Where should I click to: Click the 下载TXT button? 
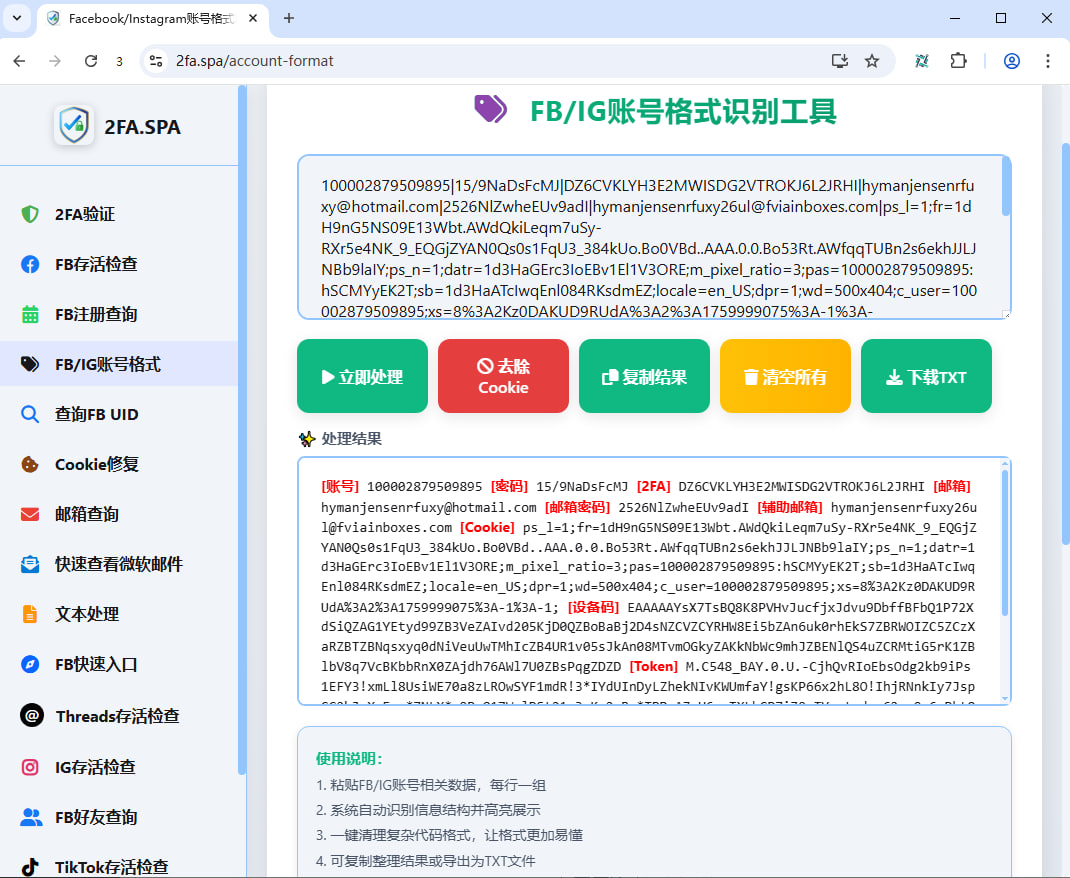click(926, 376)
